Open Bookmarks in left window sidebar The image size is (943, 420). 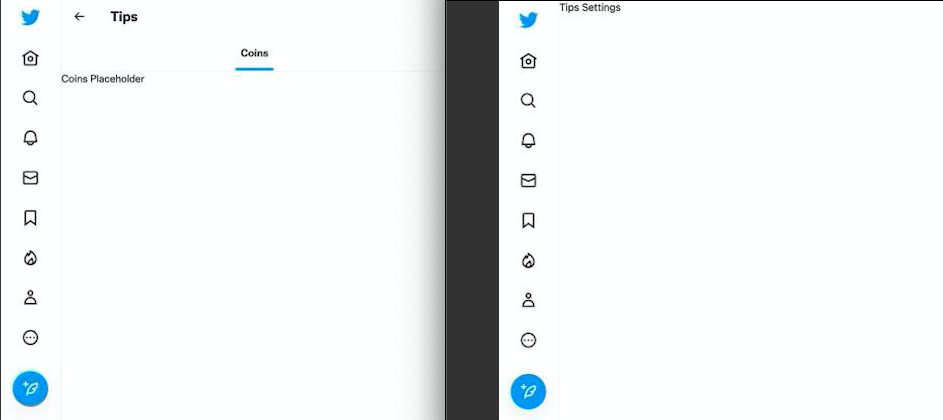point(30,218)
